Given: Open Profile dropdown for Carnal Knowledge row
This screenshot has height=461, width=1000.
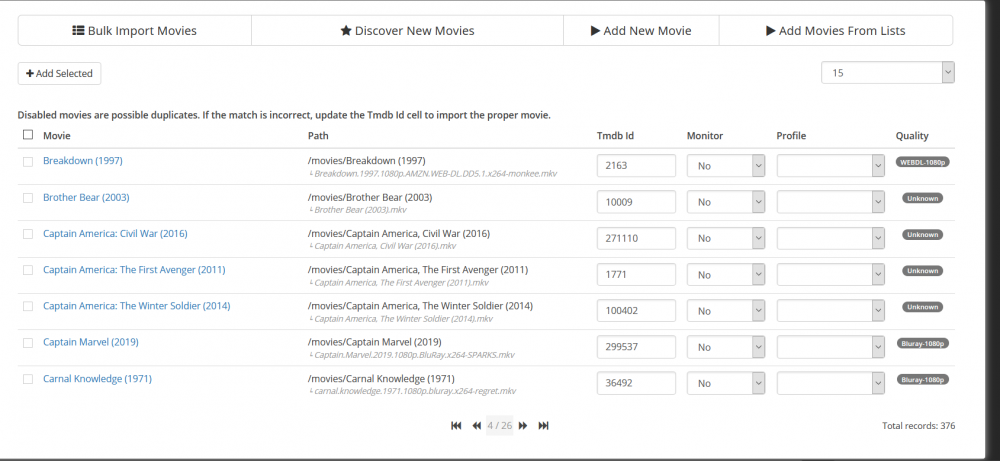Looking at the screenshot, I should pos(830,384).
